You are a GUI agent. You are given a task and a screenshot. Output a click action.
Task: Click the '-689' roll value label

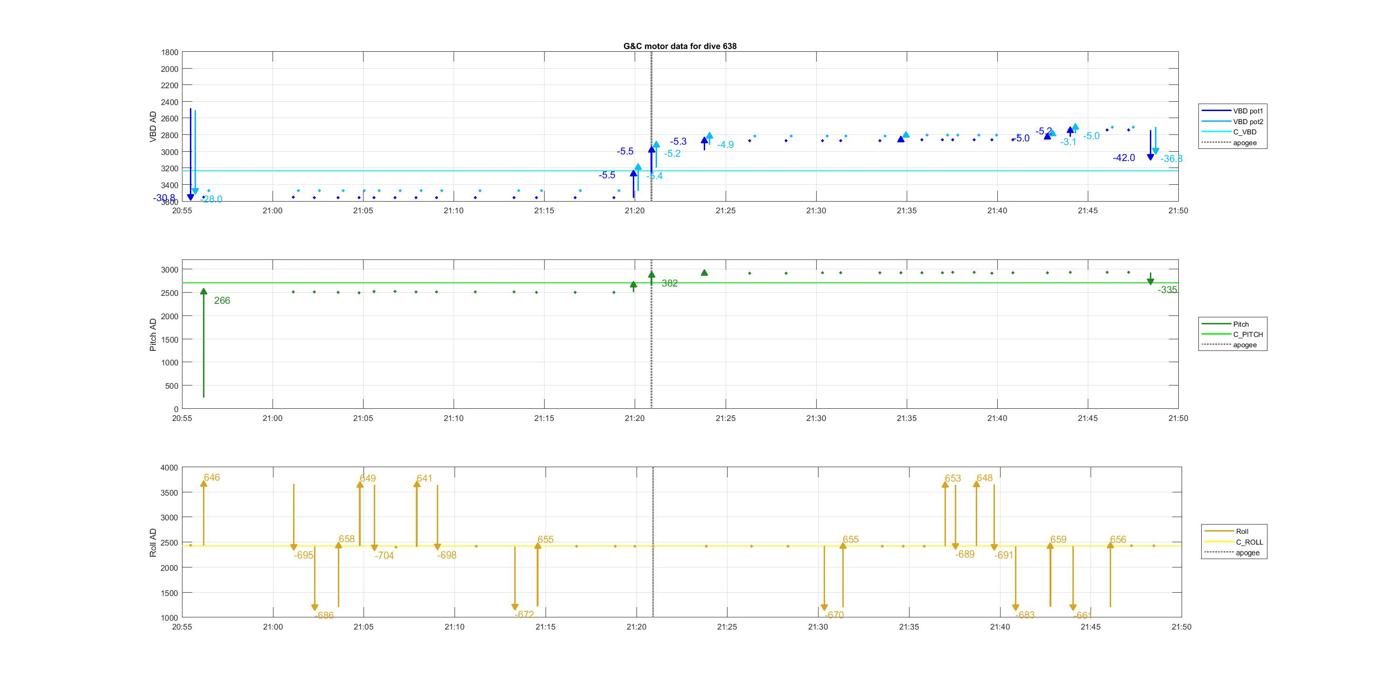(x=965, y=554)
